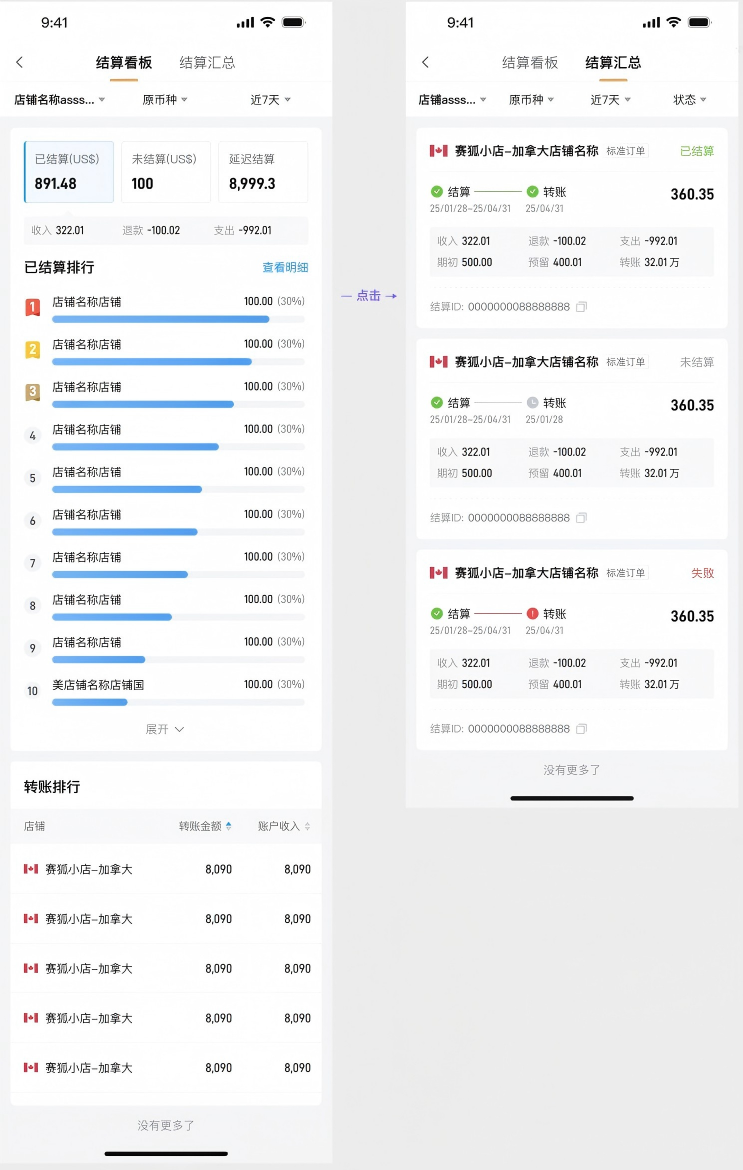This screenshot has width=743, height=1170.
Task: Expand the ranking list with 展开
Action: coord(165,729)
